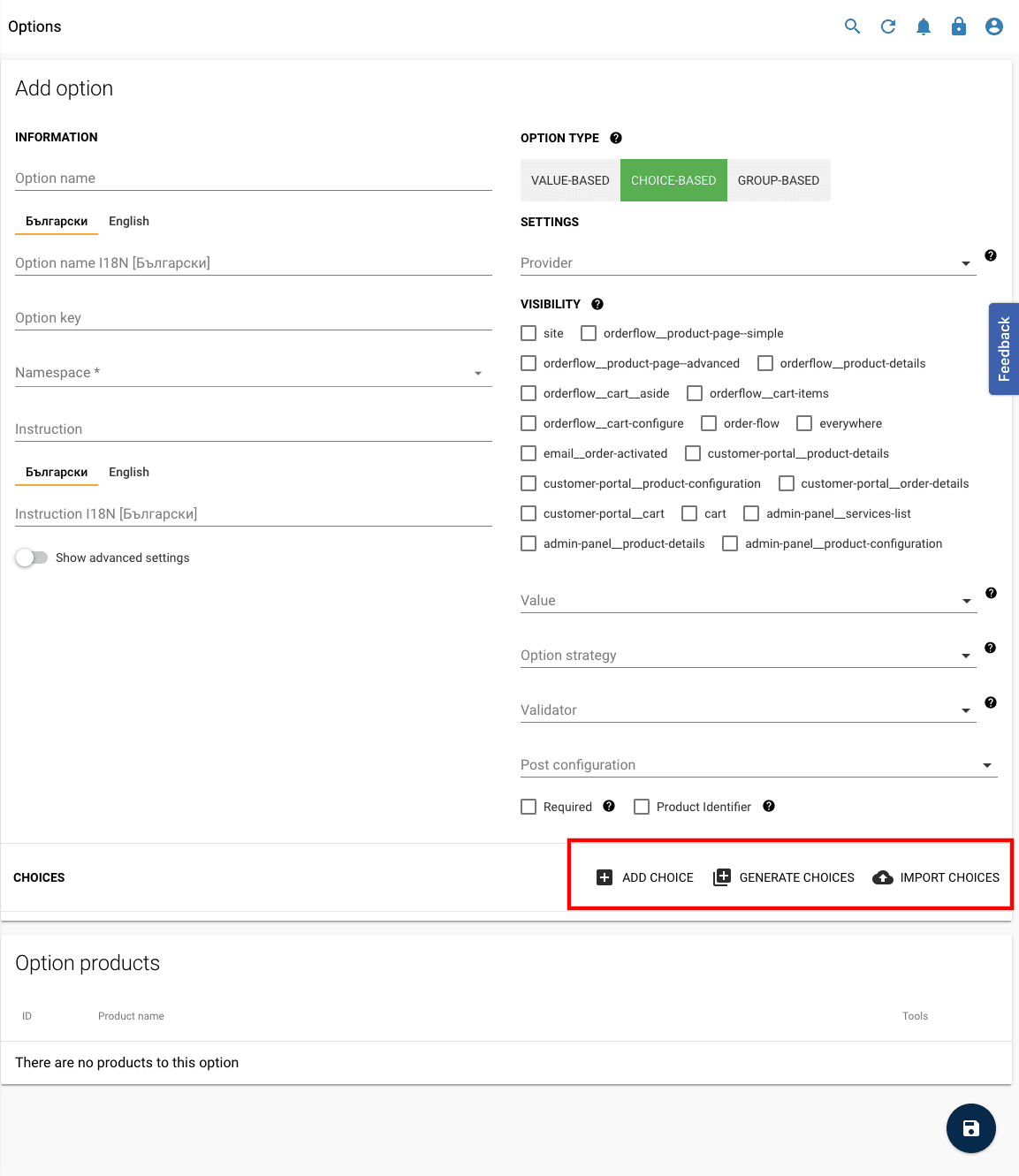Click the Import Choices cloud upload icon
Screen dimensions: 1019x1176
click(x=882, y=877)
